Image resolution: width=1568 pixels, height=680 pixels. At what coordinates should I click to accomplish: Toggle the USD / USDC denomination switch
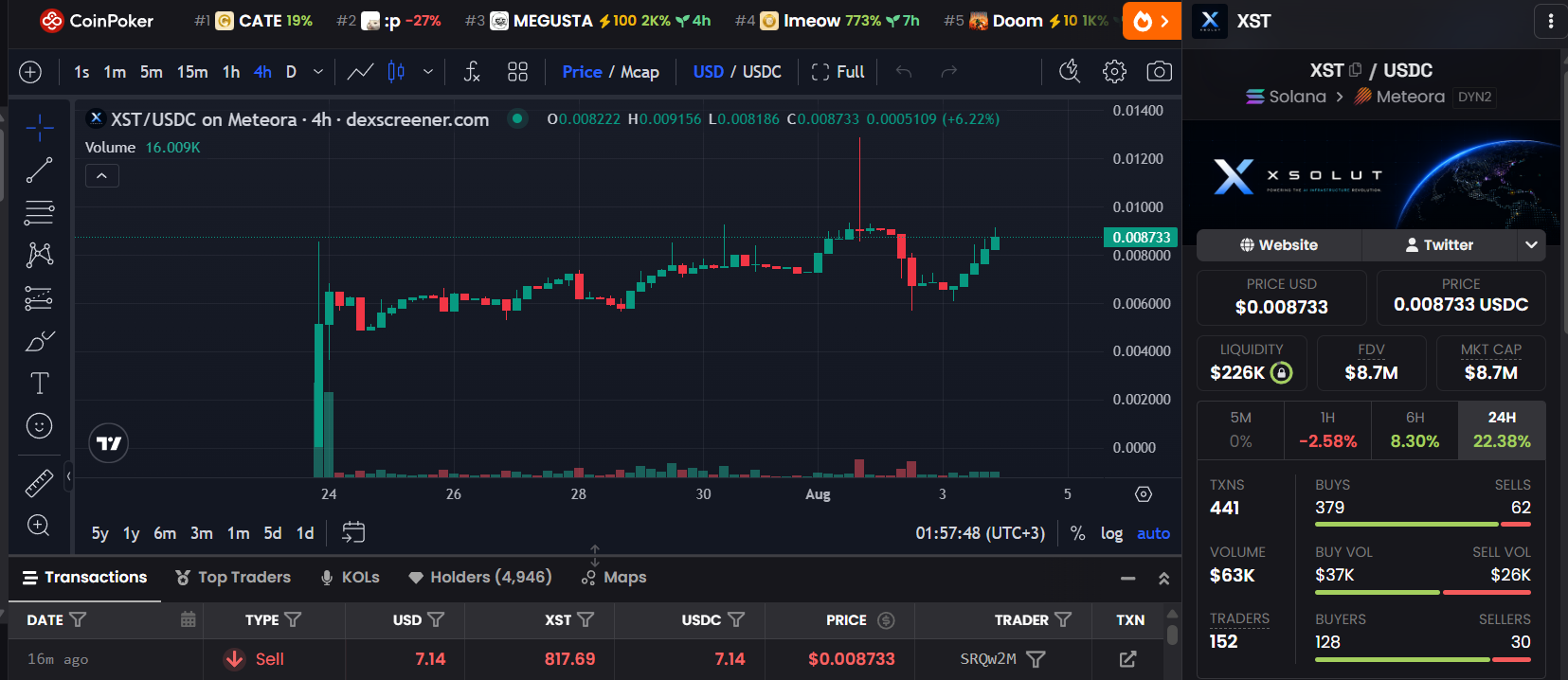[737, 72]
